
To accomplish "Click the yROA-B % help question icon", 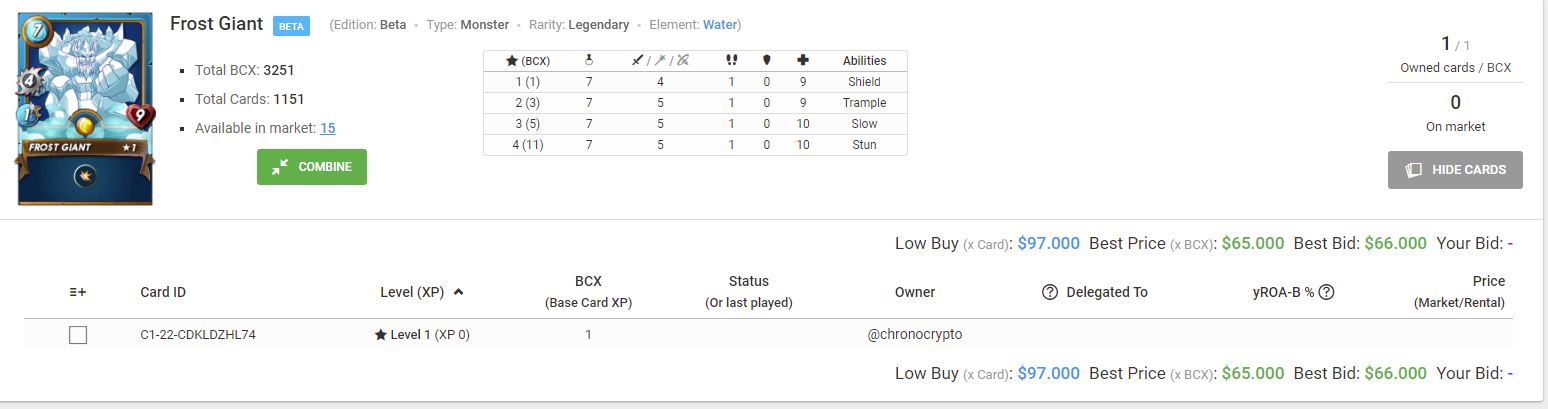I will (1328, 292).
